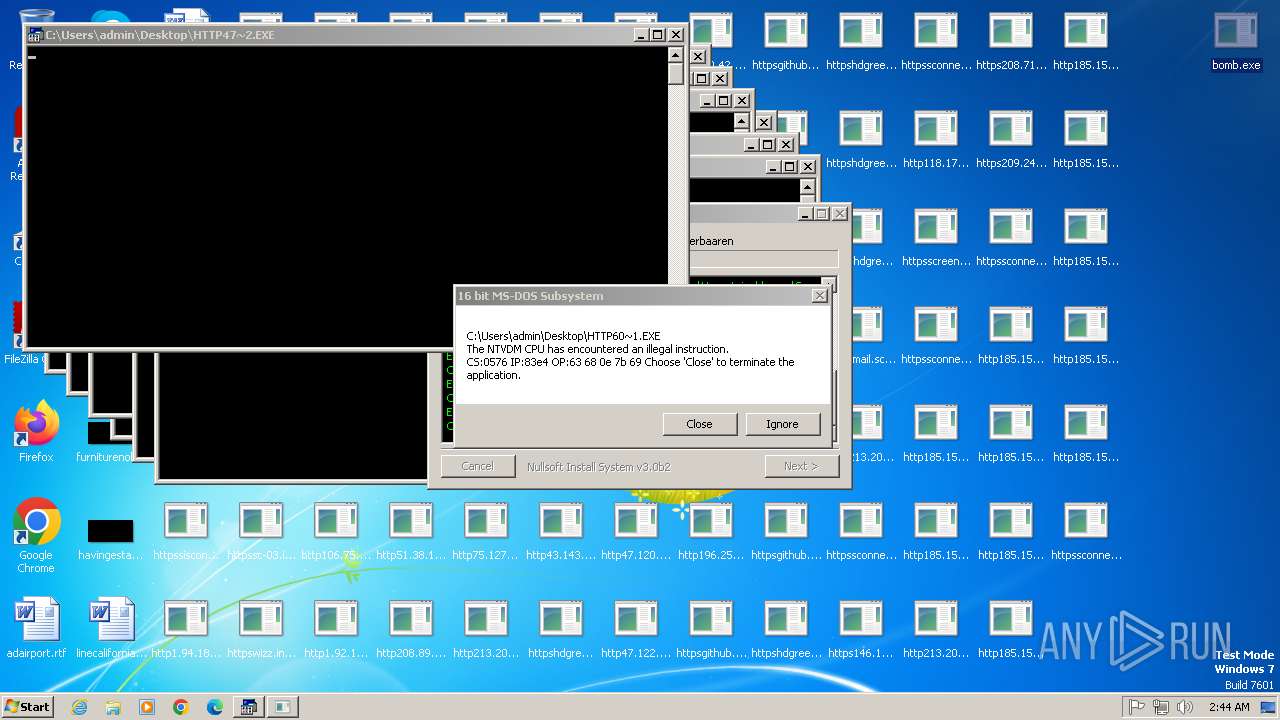Select the http1.92.1... desktop shortcut
This screenshot has width=1280, height=720.
point(336,630)
